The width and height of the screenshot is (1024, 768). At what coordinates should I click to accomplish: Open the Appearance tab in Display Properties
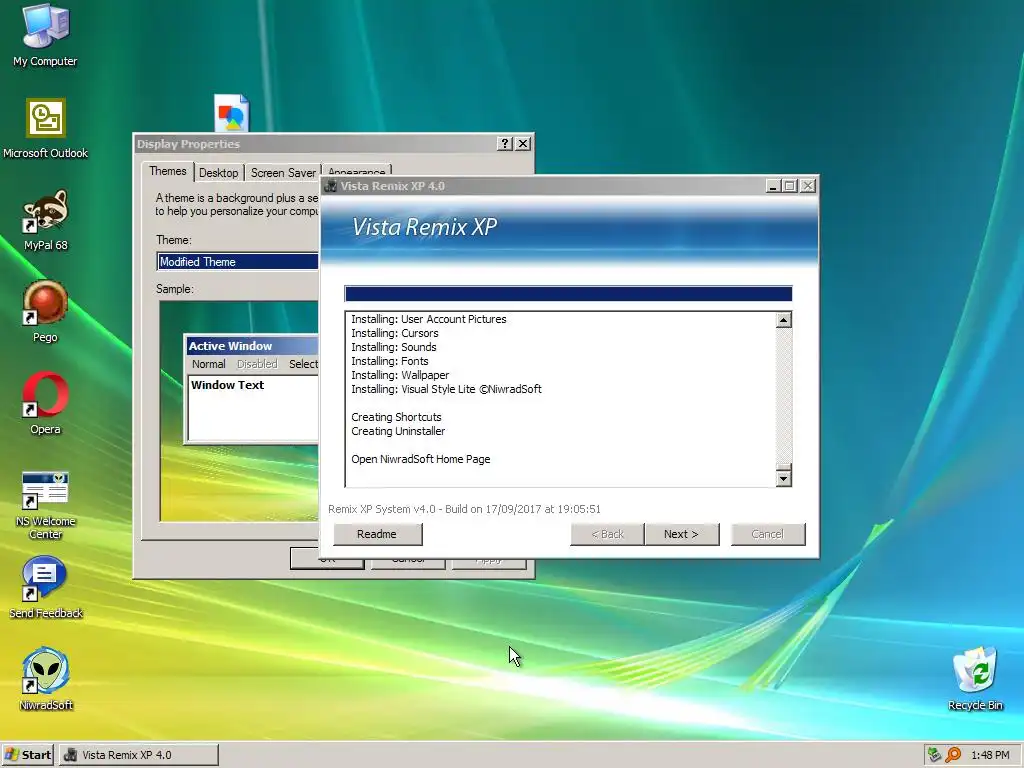[x=357, y=170]
